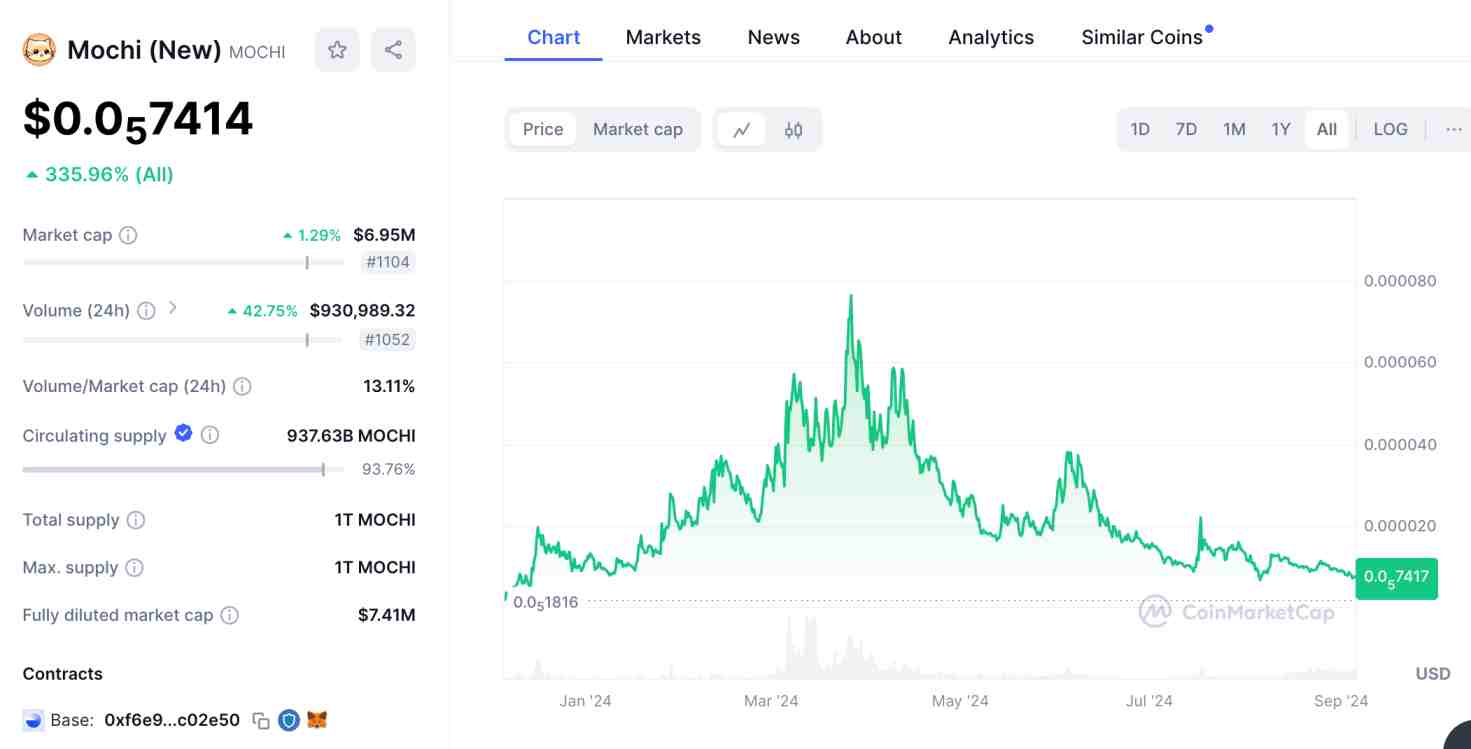The image size is (1471, 749).
Task: Click the $930,989.32 volume value
Action: click(x=362, y=311)
